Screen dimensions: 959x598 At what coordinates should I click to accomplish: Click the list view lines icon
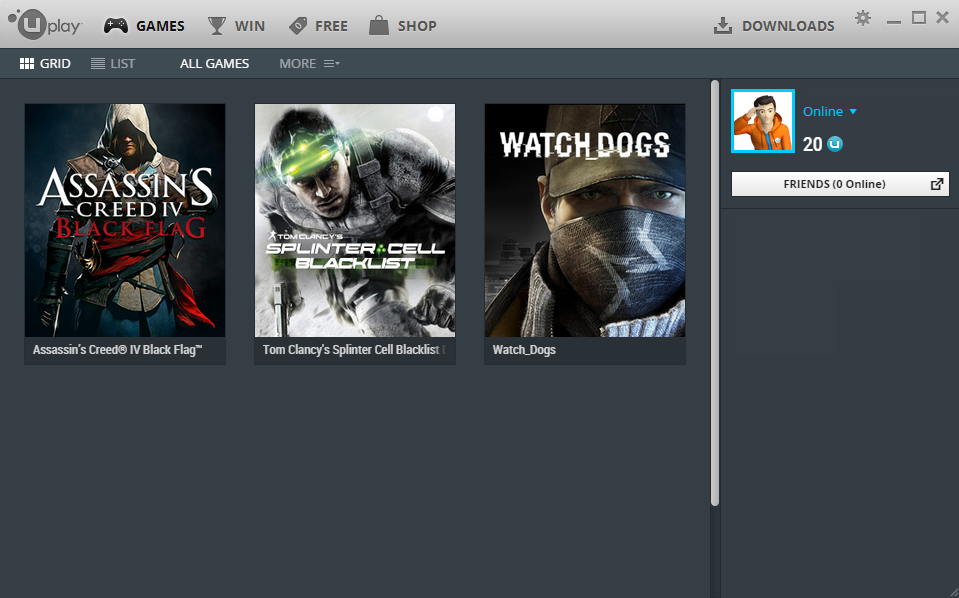click(x=98, y=64)
